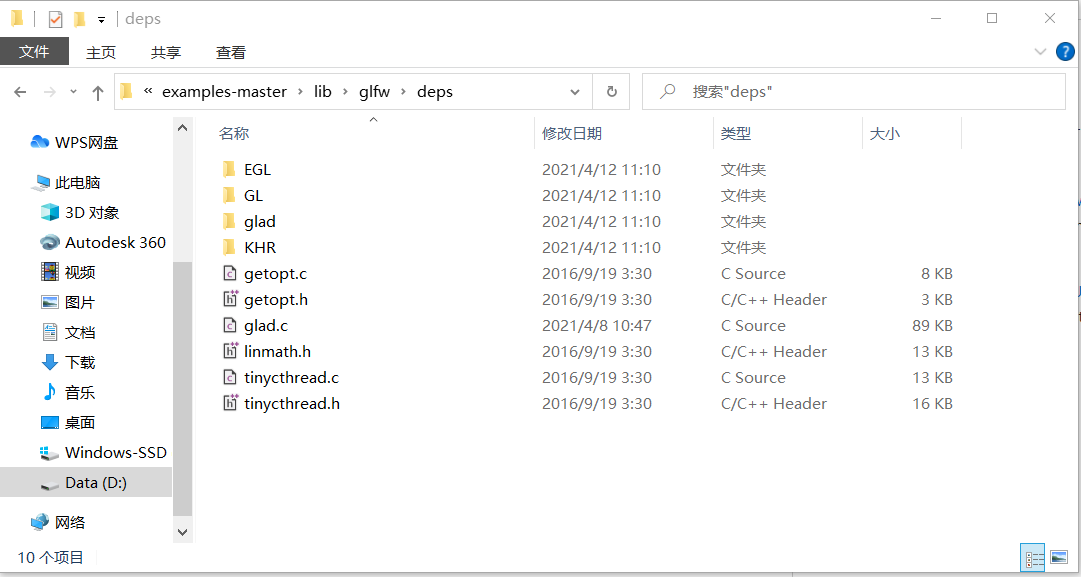This screenshot has width=1081, height=577.
Task: Click the 2021/4/8 10:47 date cell
Action: (596, 325)
